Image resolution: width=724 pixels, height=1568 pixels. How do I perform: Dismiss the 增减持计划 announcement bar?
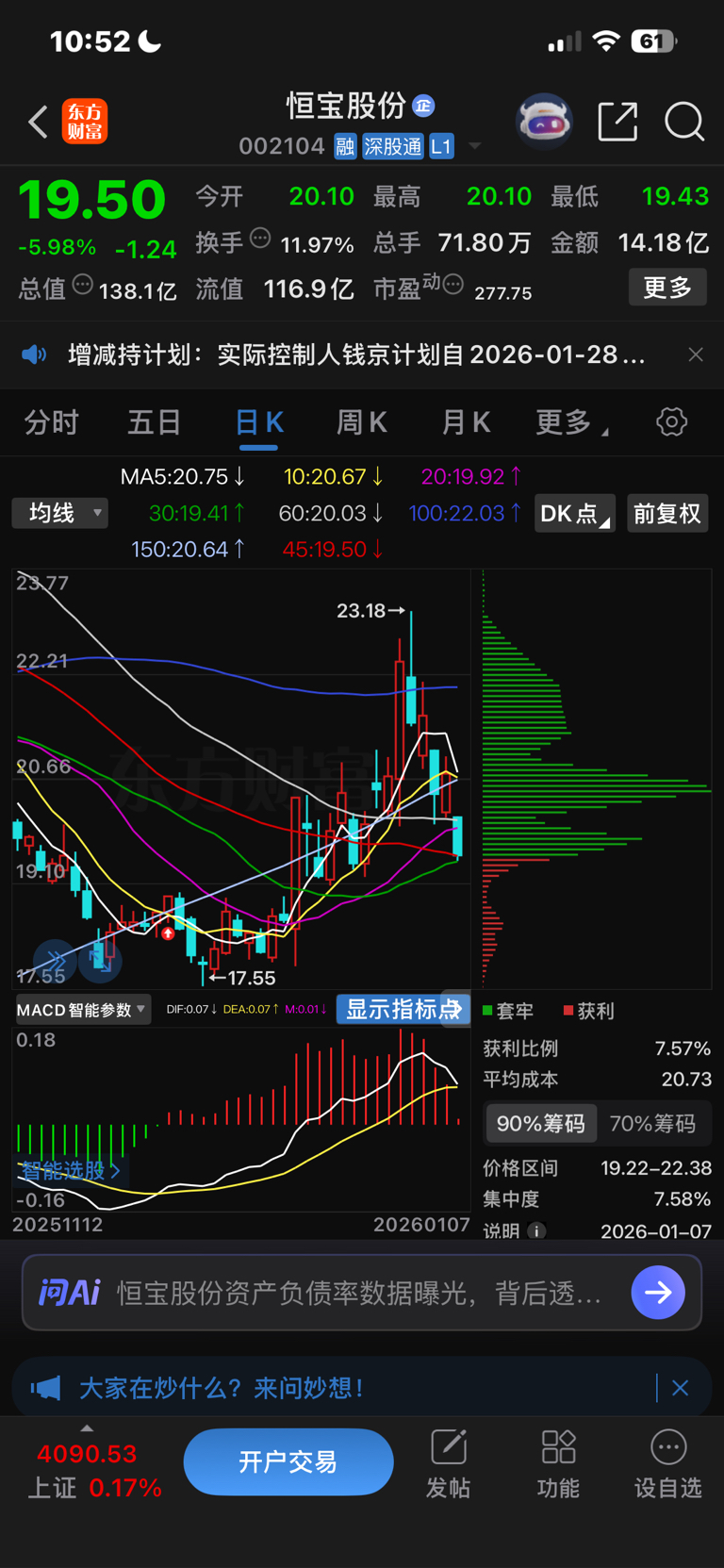coord(696,355)
